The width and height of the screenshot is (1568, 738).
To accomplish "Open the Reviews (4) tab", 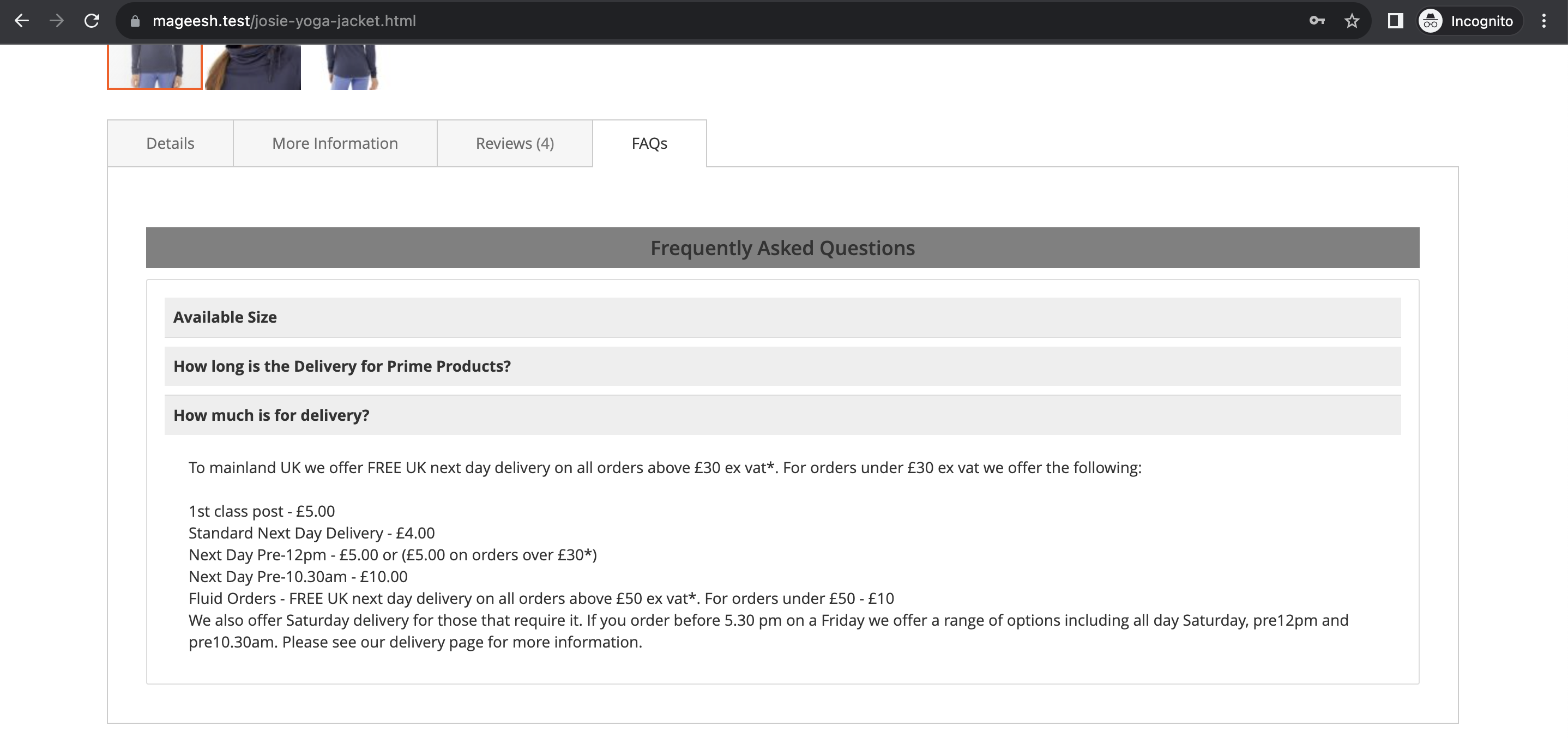I will pyautogui.click(x=514, y=143).
